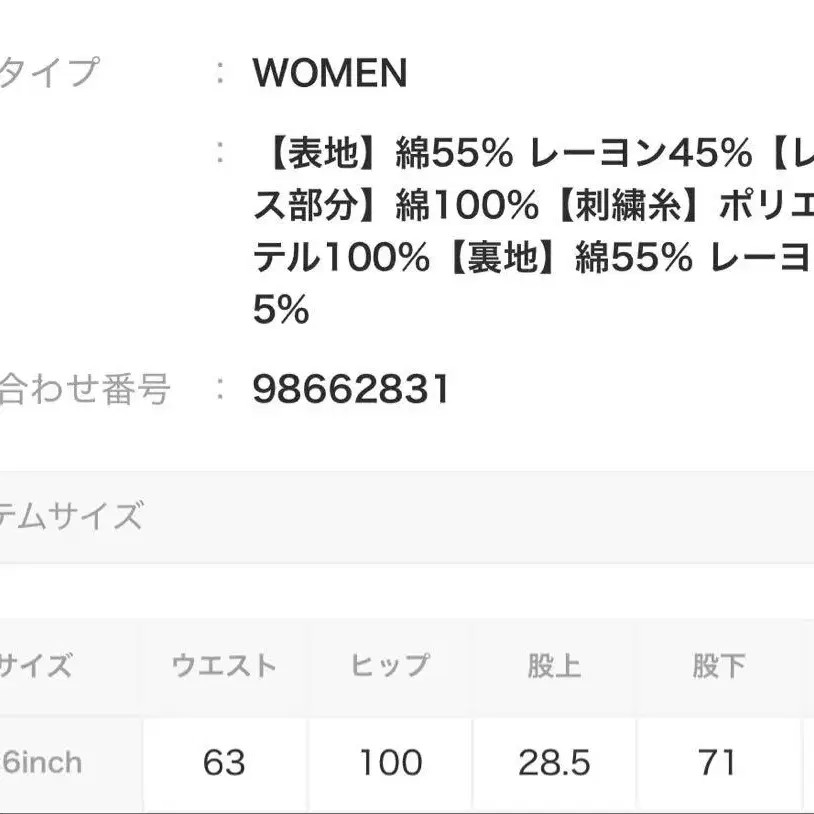This screenshot has height=814, width=814.
Task: Select the WOMEN type value
Action: (x=330, y=73)
